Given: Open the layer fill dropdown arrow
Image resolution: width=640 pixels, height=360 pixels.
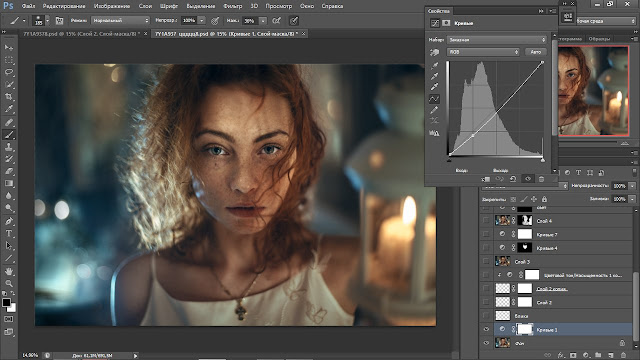Looking at the screenshot, I should tap(632, 199).
